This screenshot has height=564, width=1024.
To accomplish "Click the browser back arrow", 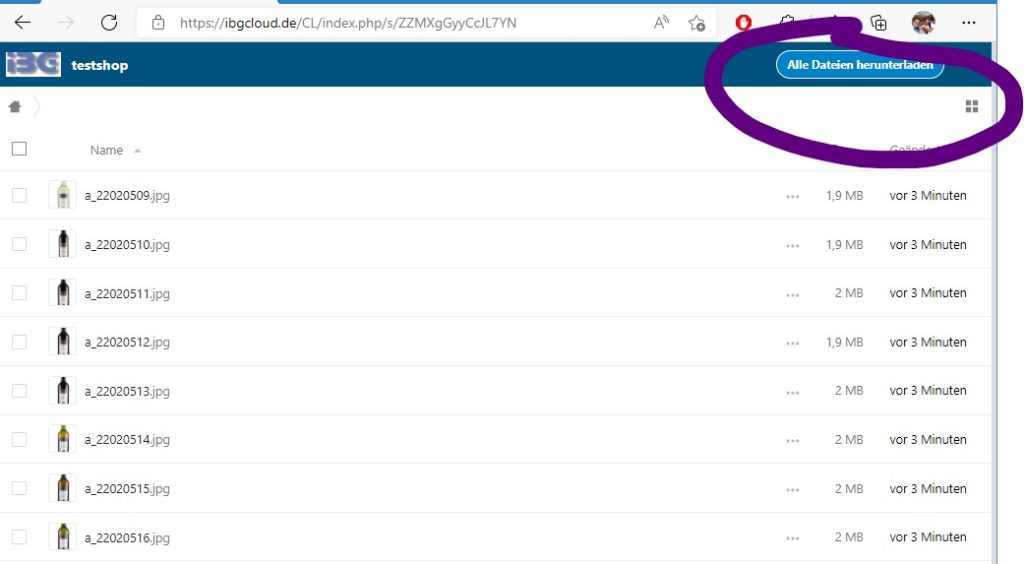I will [22, 23].
